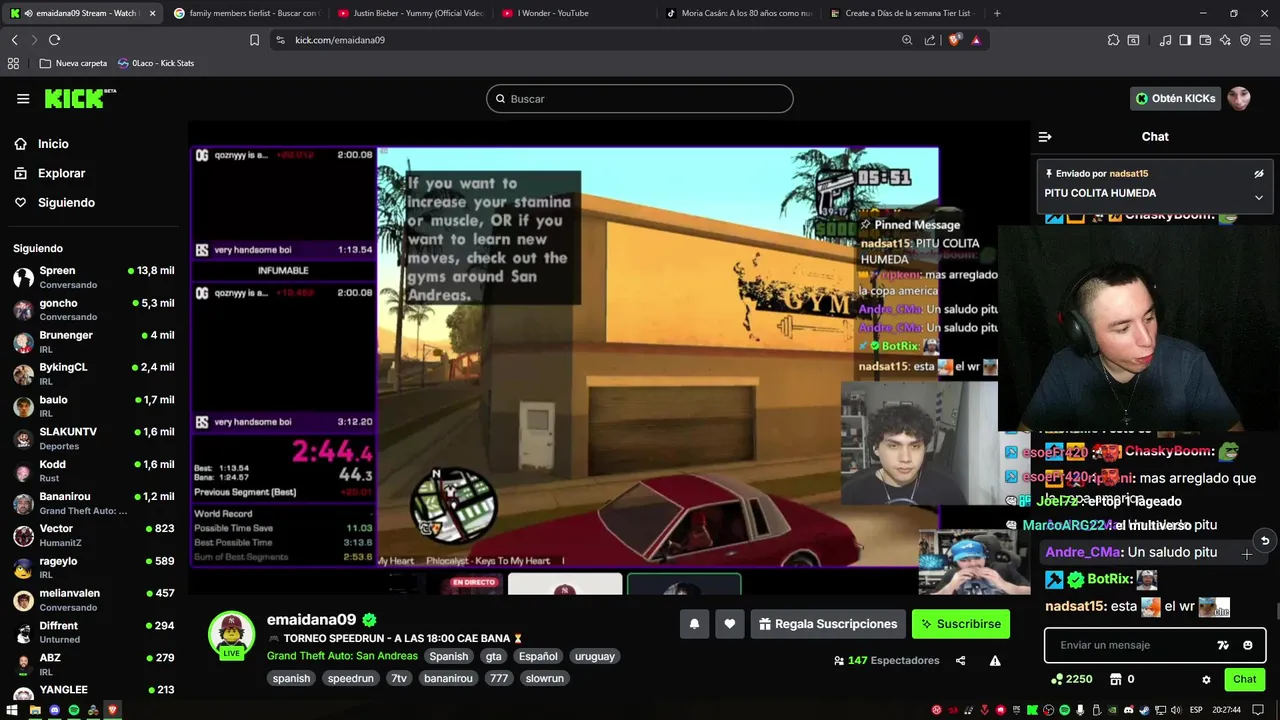1280x720 pixels.
Task: Click Grand Theft Auto: San Andreas category link
Action: point(342,656)
